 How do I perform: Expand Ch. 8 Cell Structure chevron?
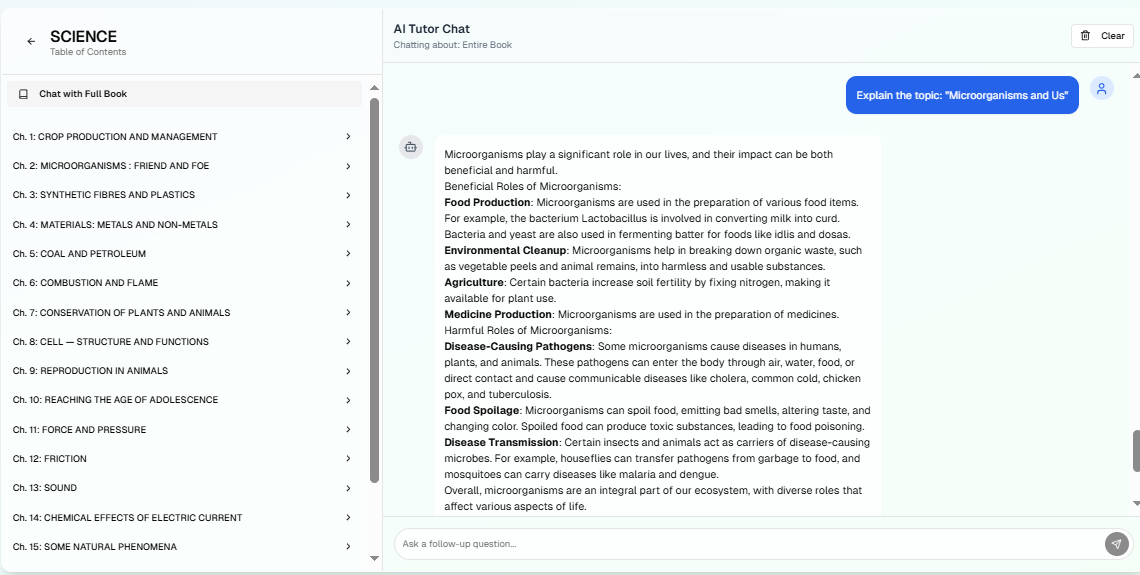[x=348, y=342]
